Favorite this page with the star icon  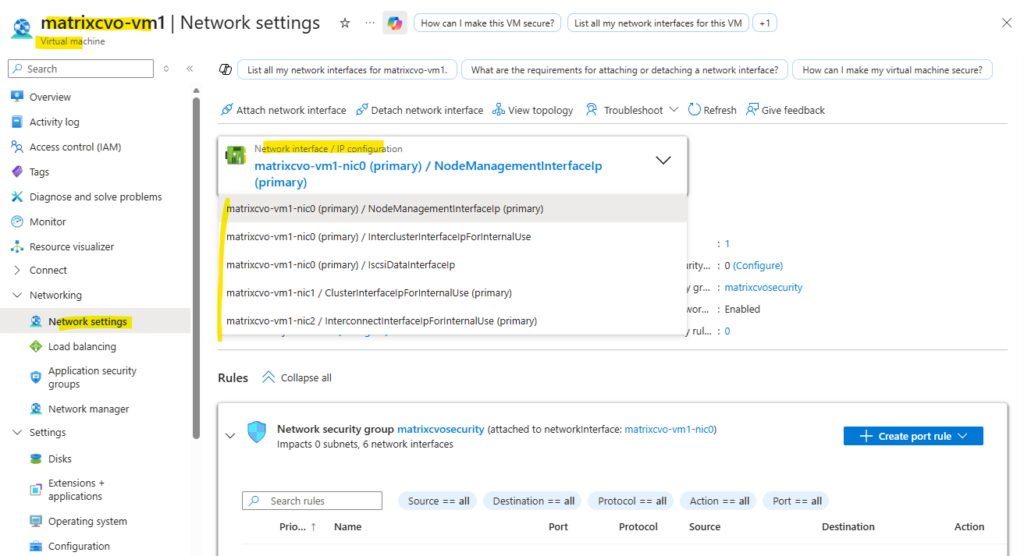click(x=344, y=23)
